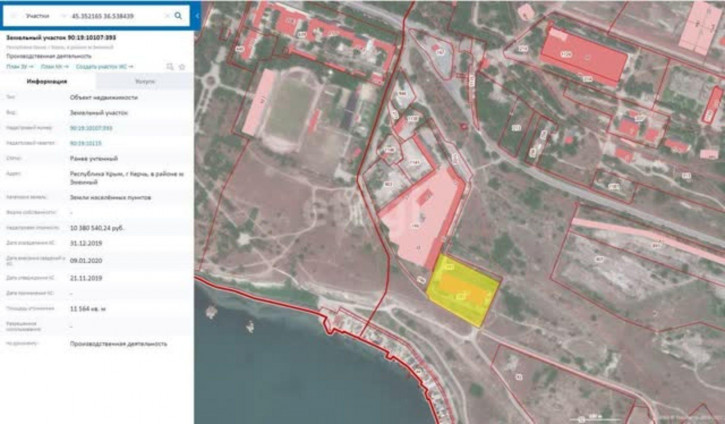725x424 pixels.
Task: Collapse the left information panel
Action: [197, 16]
